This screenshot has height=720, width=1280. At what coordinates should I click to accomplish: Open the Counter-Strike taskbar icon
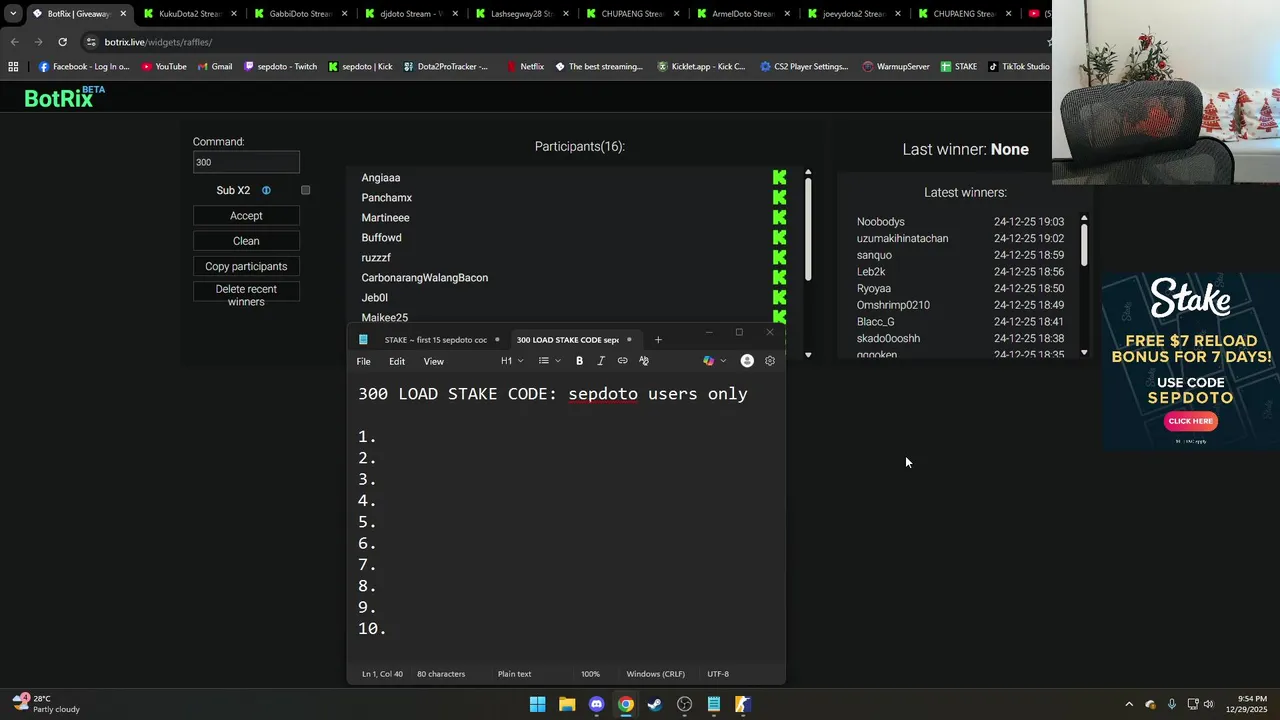743,704
